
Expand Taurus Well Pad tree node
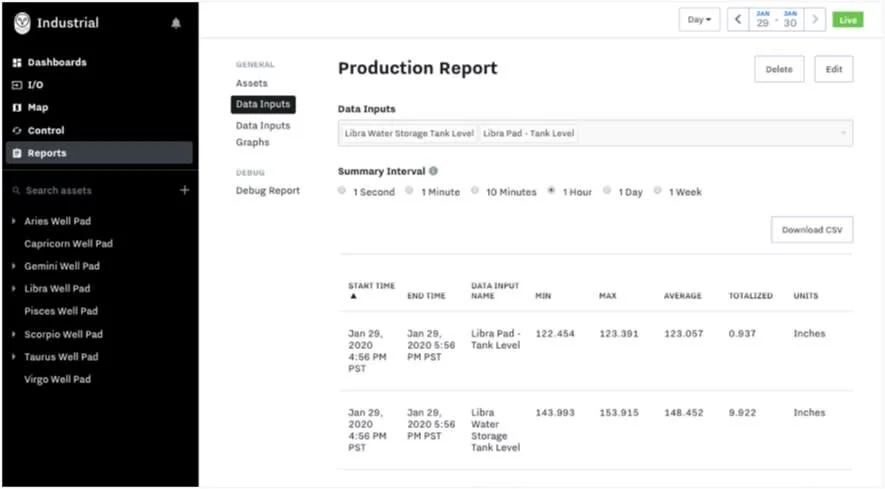[x=14, y=357]
